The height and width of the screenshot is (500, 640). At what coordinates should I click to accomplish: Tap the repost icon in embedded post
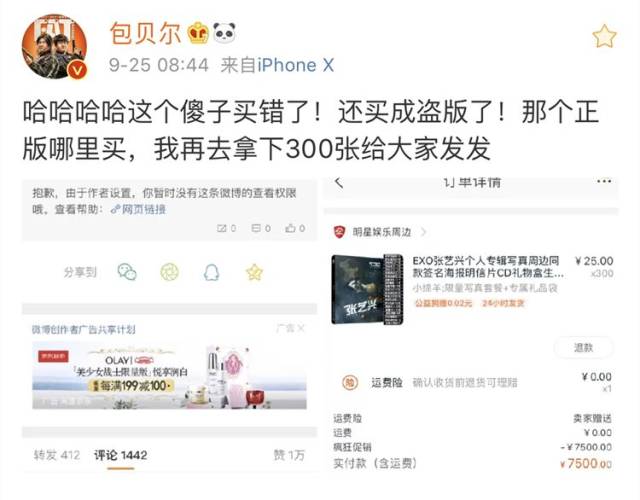tap(227, 228)
